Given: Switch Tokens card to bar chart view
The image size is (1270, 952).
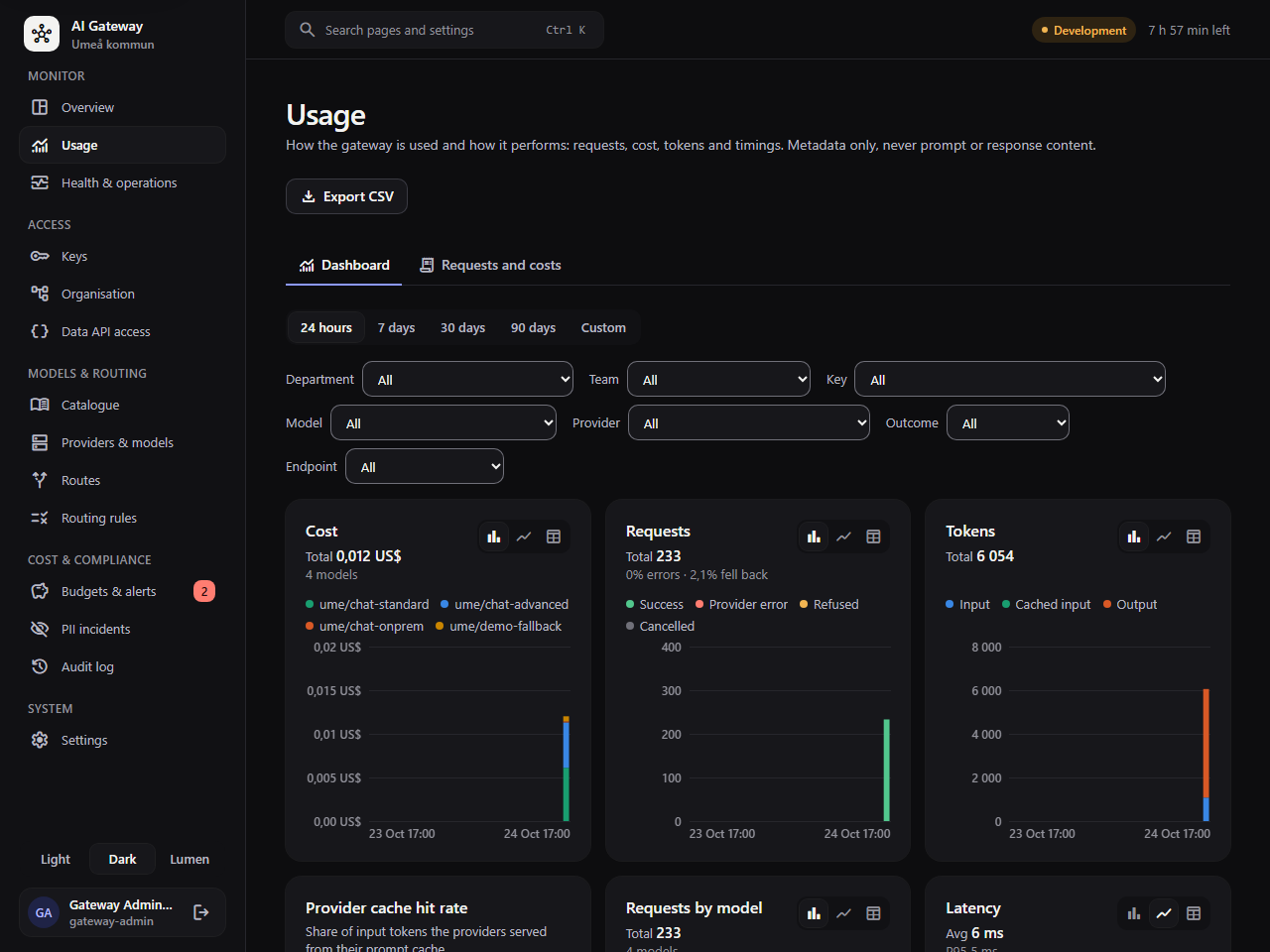Looking at the screenshot, I should point(1134,536).
